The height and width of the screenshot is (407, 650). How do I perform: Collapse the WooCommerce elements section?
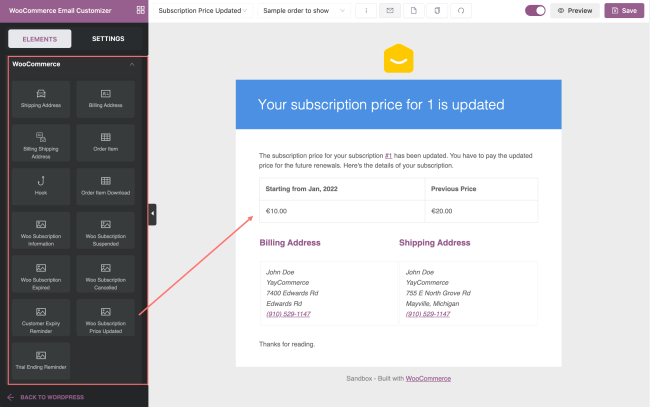(x=132, y=64)
